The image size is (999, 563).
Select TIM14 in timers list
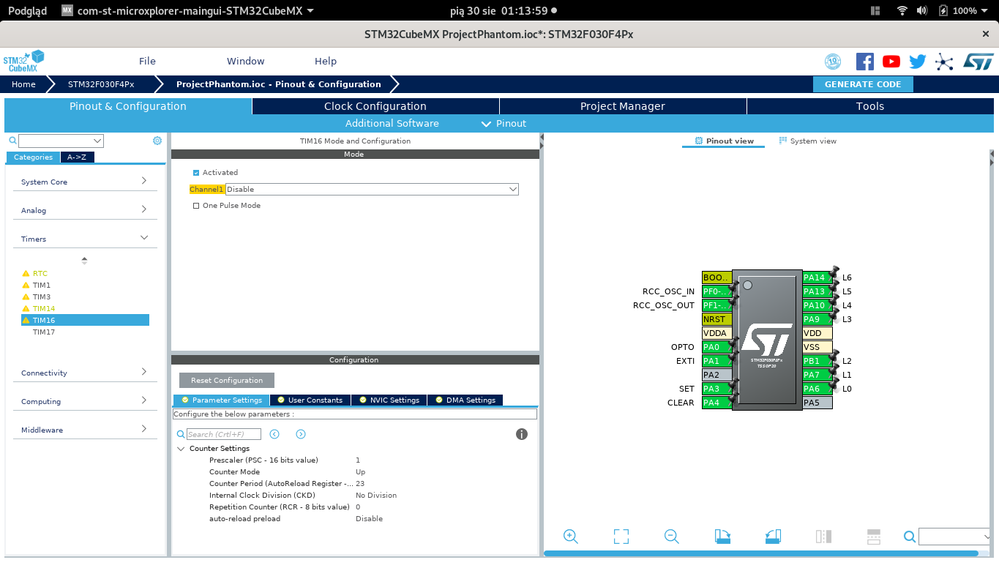click(x=43, y=308)
